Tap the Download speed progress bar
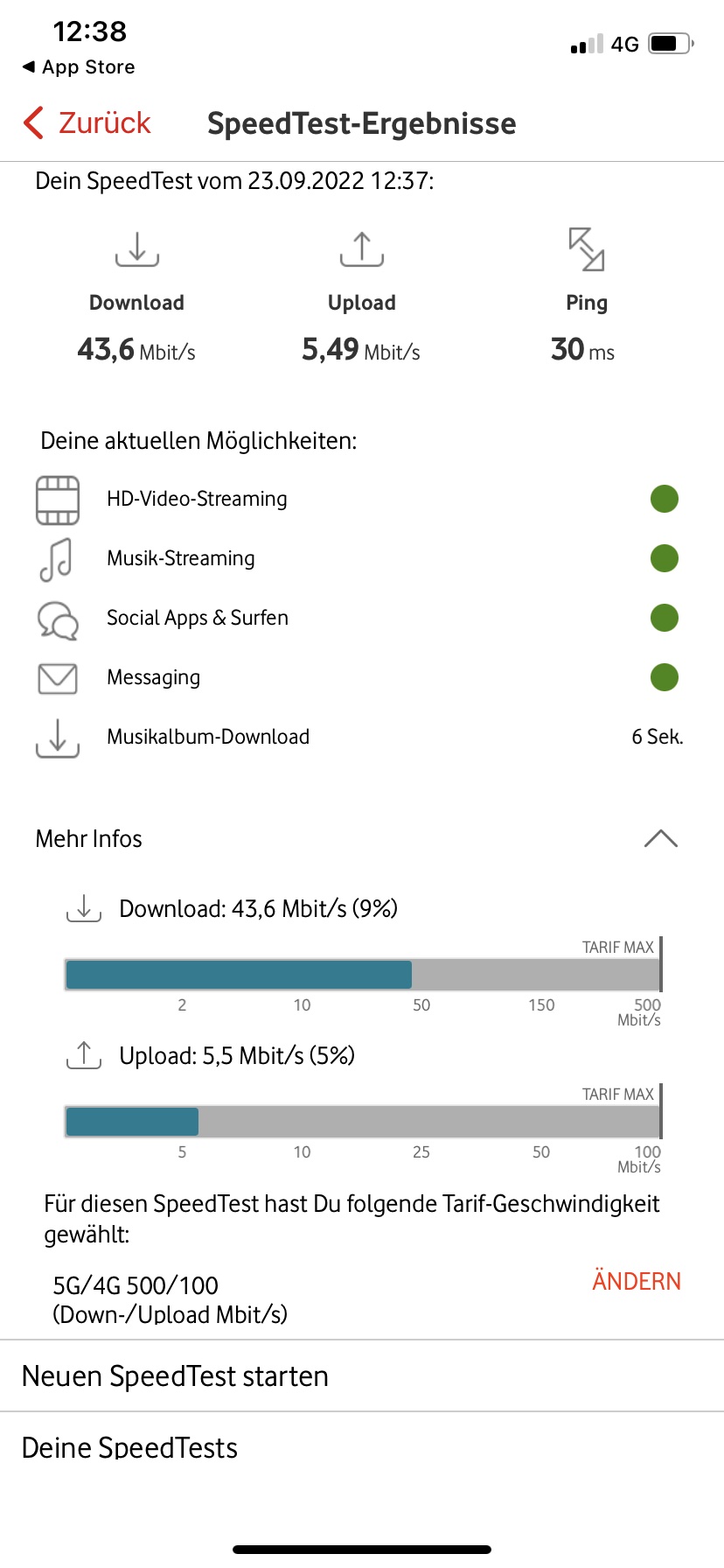The width and height of the screenshot is (724, 1568). pyautogui.click(x=362, y=975)
